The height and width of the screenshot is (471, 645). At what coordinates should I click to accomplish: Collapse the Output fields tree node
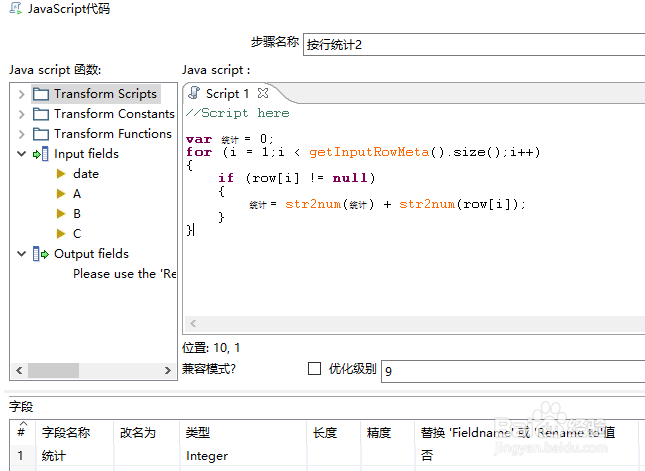[x=22, y=254]
